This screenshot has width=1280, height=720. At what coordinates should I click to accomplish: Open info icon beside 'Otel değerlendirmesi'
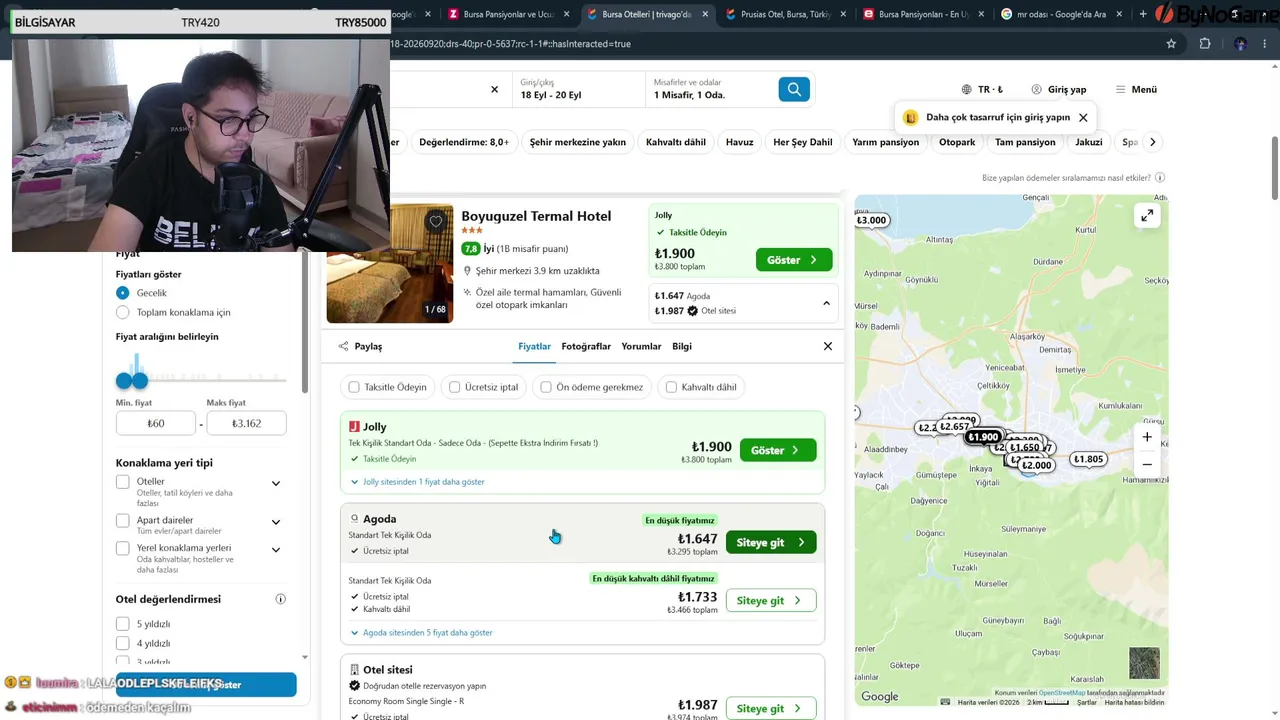[x=281, y=599]
